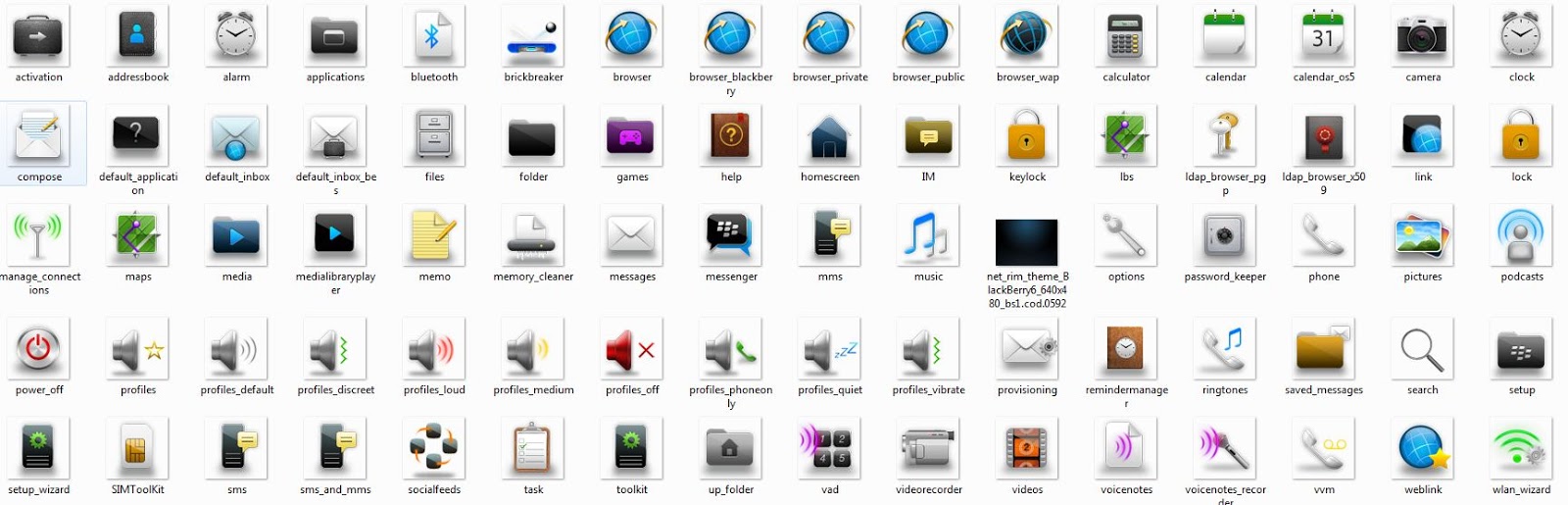This screenshot has height=505, width=1568.
Task: Select the browser_private icon
Action: 830,36
